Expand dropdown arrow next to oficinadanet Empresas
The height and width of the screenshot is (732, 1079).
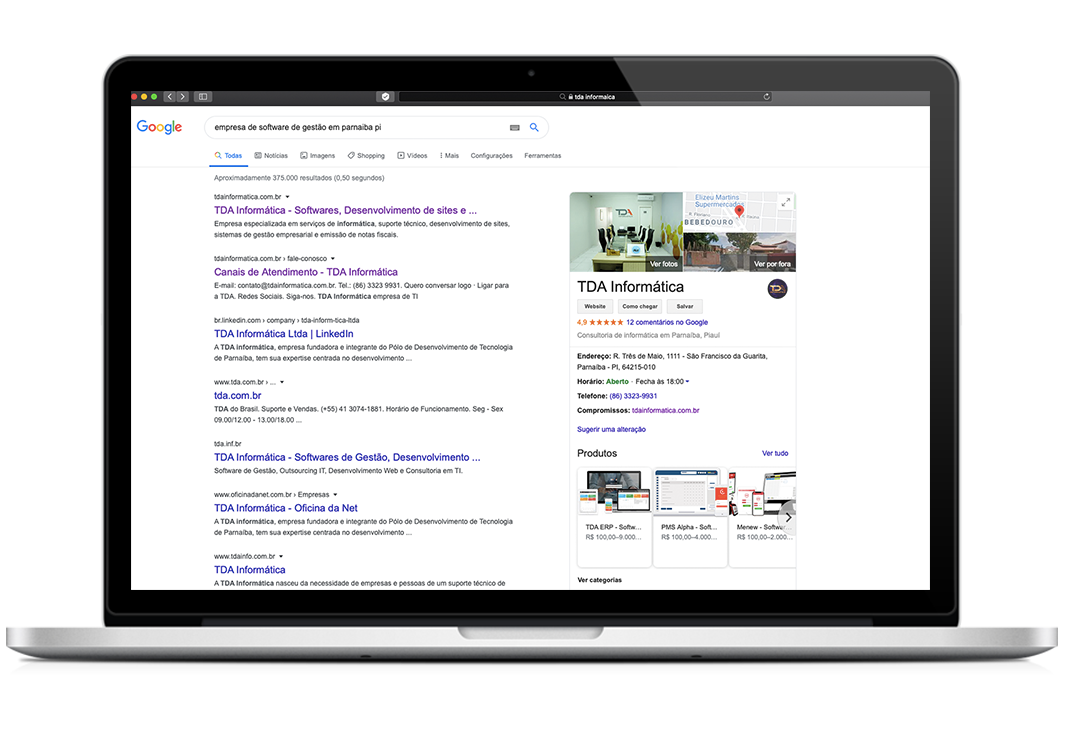(335, 495)
